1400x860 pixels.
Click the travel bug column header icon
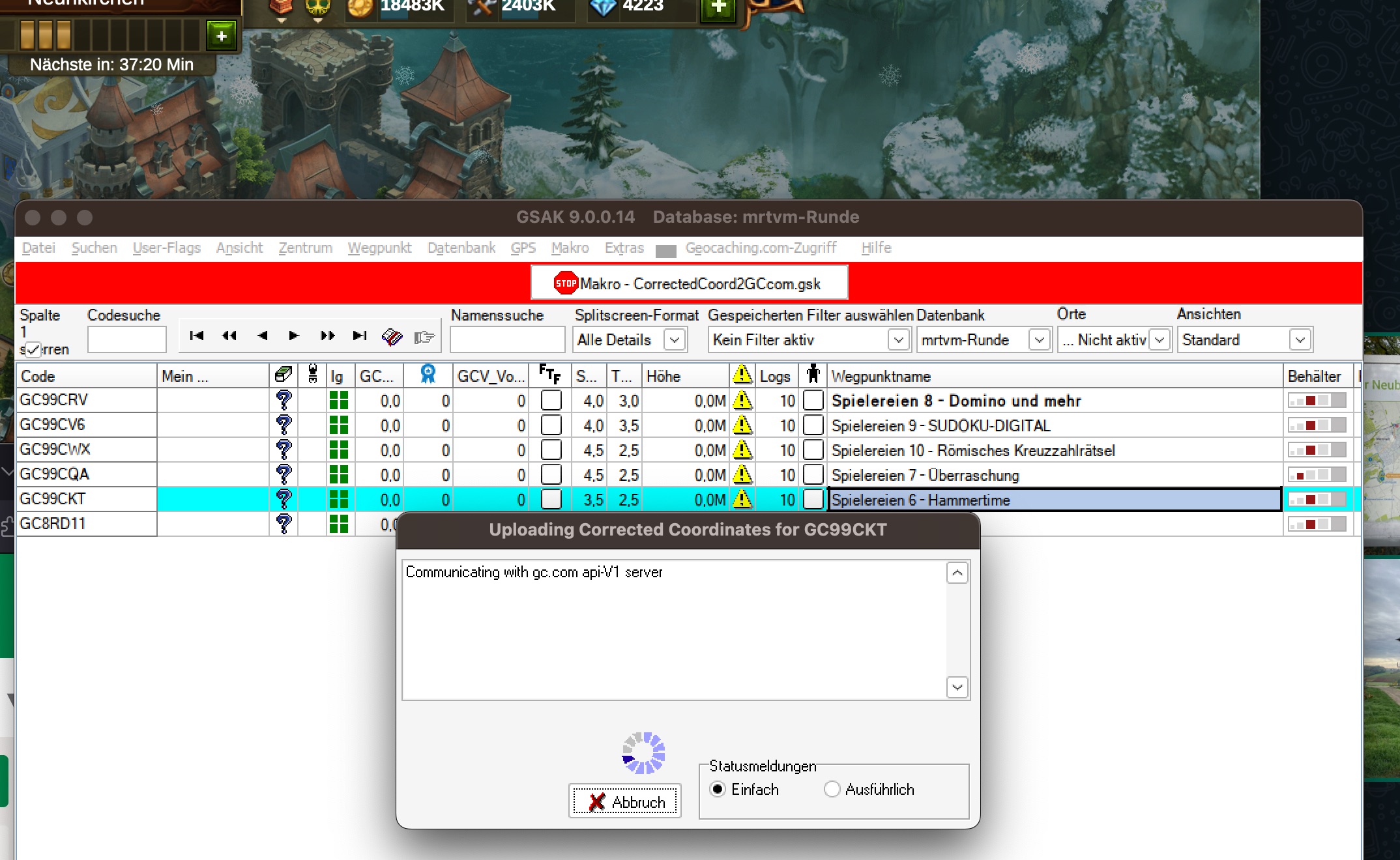[x=313, y=374]
